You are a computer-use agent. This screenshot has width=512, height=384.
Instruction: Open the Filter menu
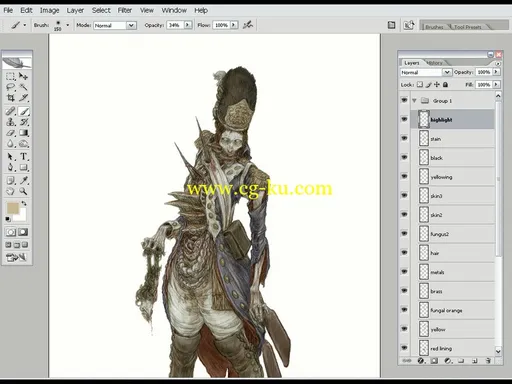click(125, 11)
